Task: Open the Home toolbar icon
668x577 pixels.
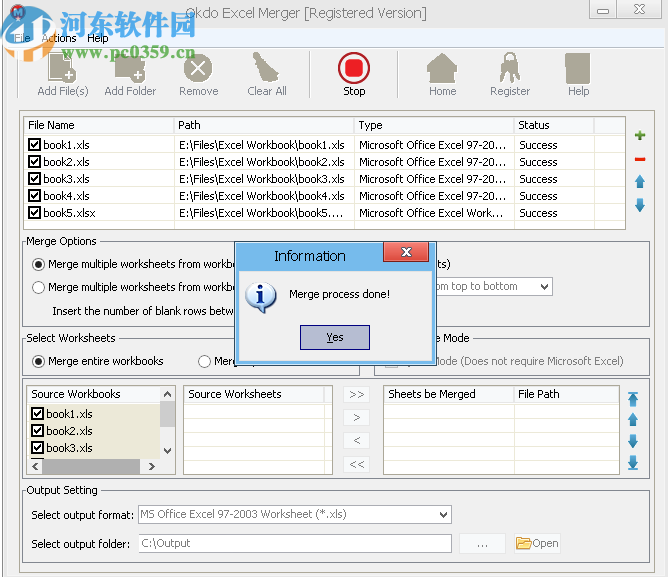Action: click(x=442, y=68)
